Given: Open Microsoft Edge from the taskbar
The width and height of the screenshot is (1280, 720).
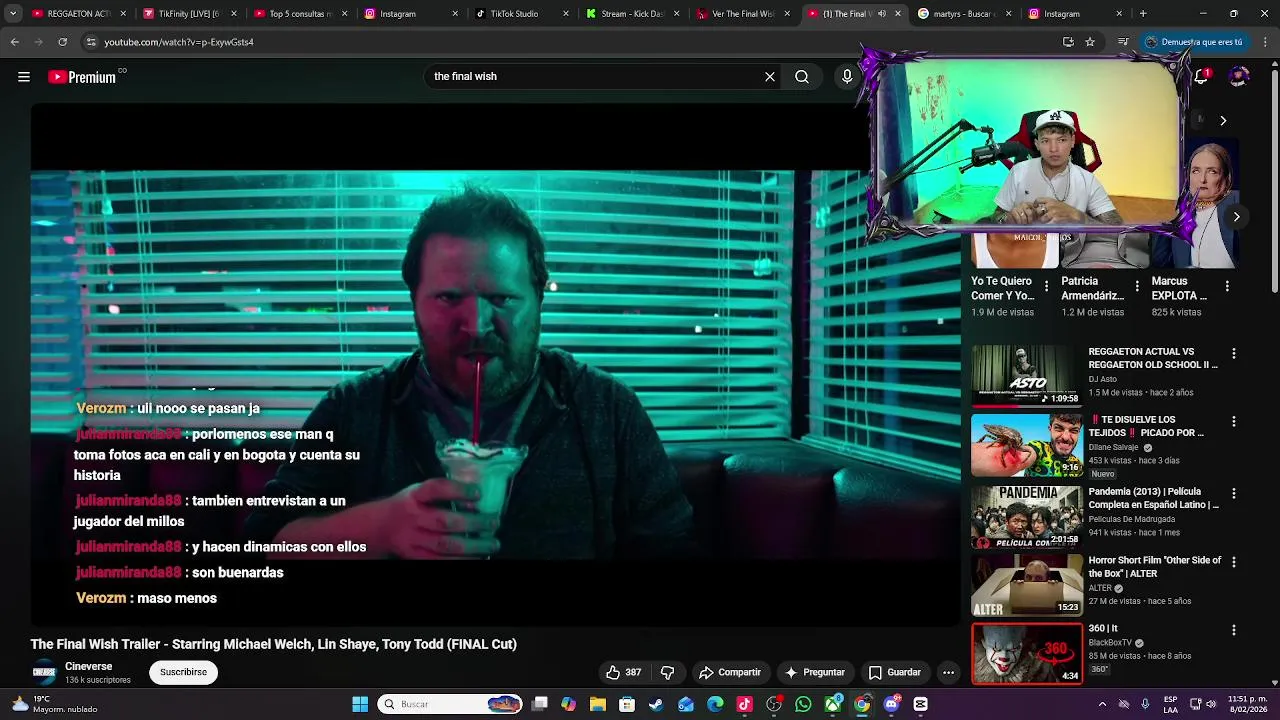Looking at the screenshot, I should (715, 704).
